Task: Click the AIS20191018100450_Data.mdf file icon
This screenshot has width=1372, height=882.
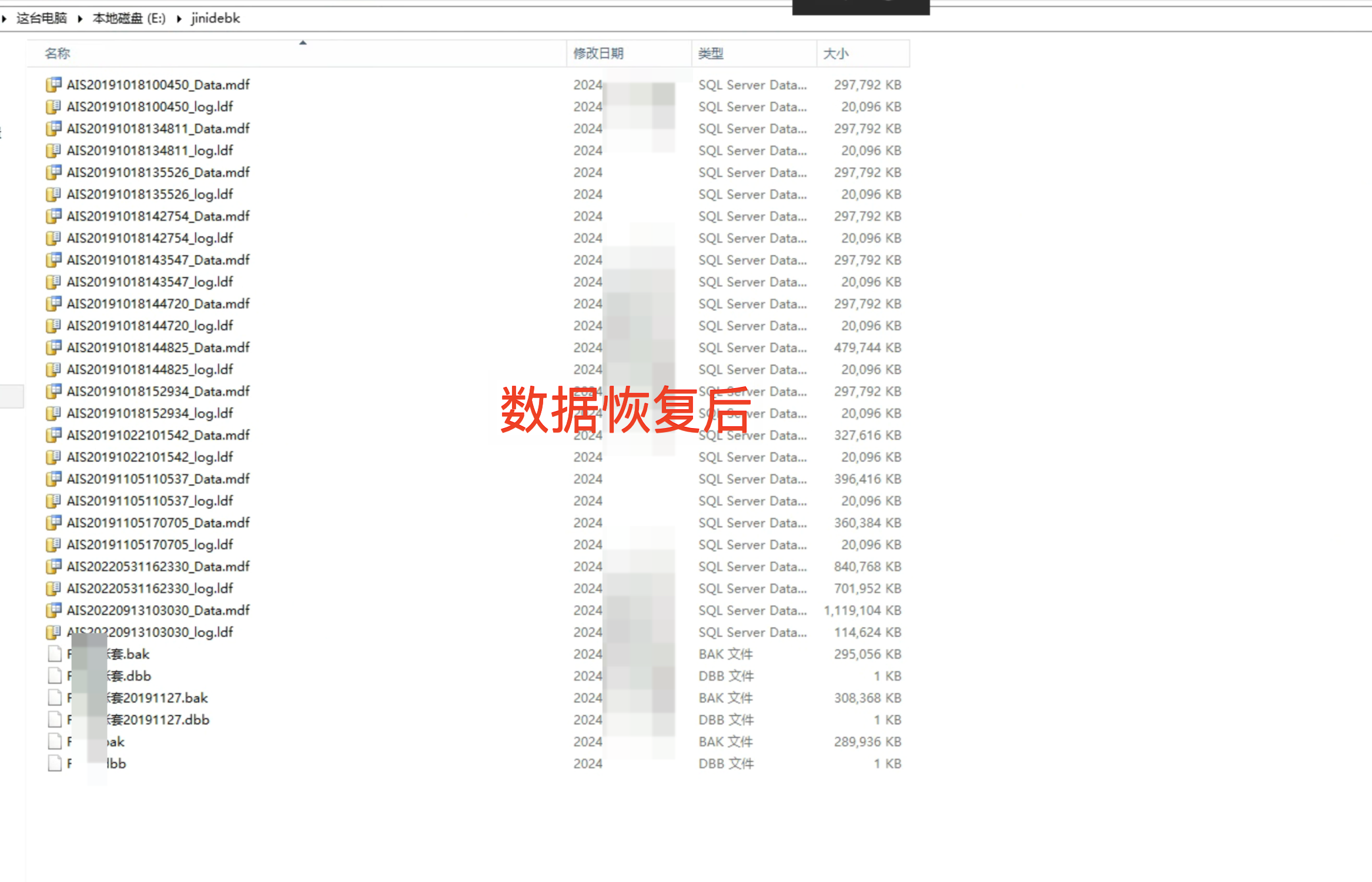Action: 53,85
